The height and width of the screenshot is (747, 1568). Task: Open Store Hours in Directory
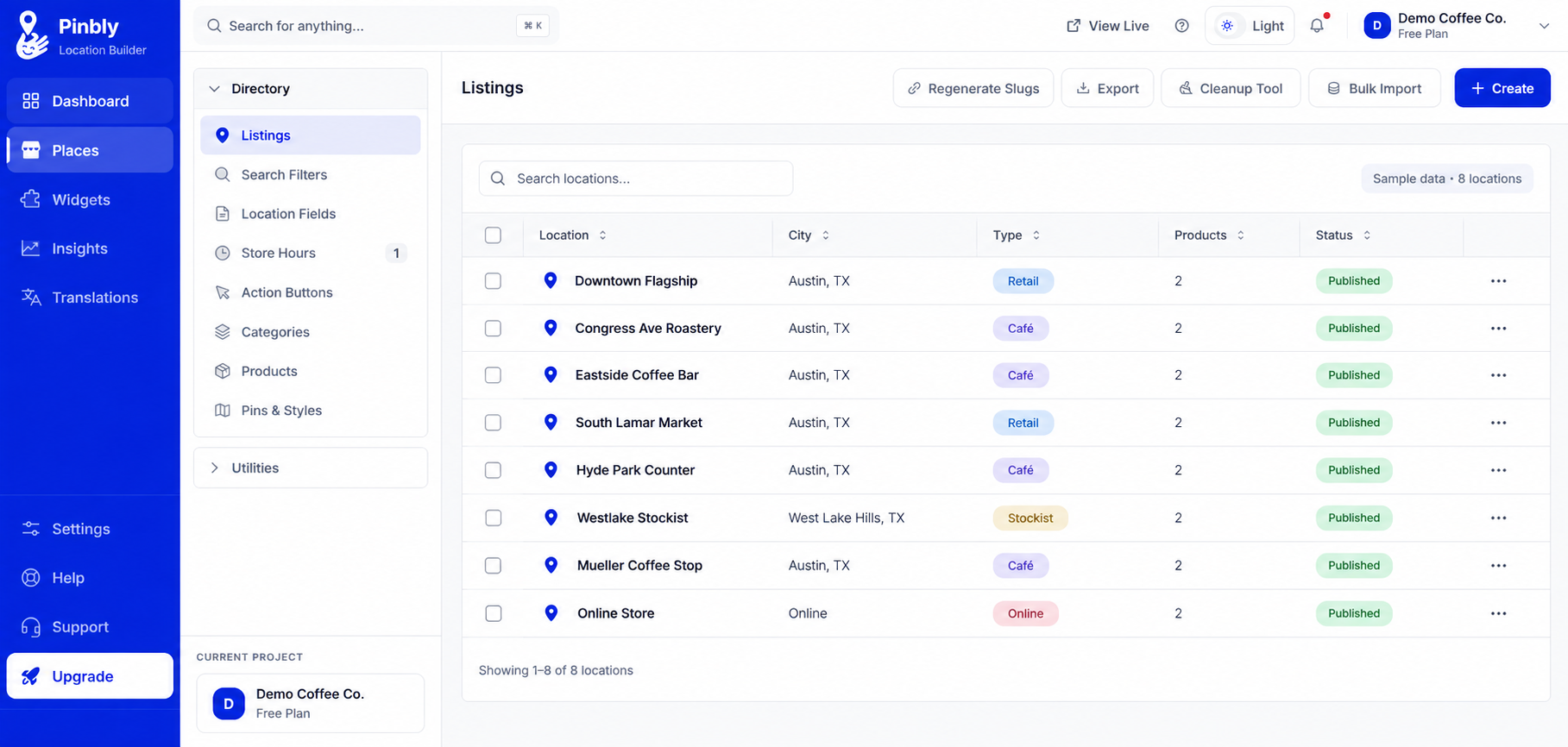(311, 253)
